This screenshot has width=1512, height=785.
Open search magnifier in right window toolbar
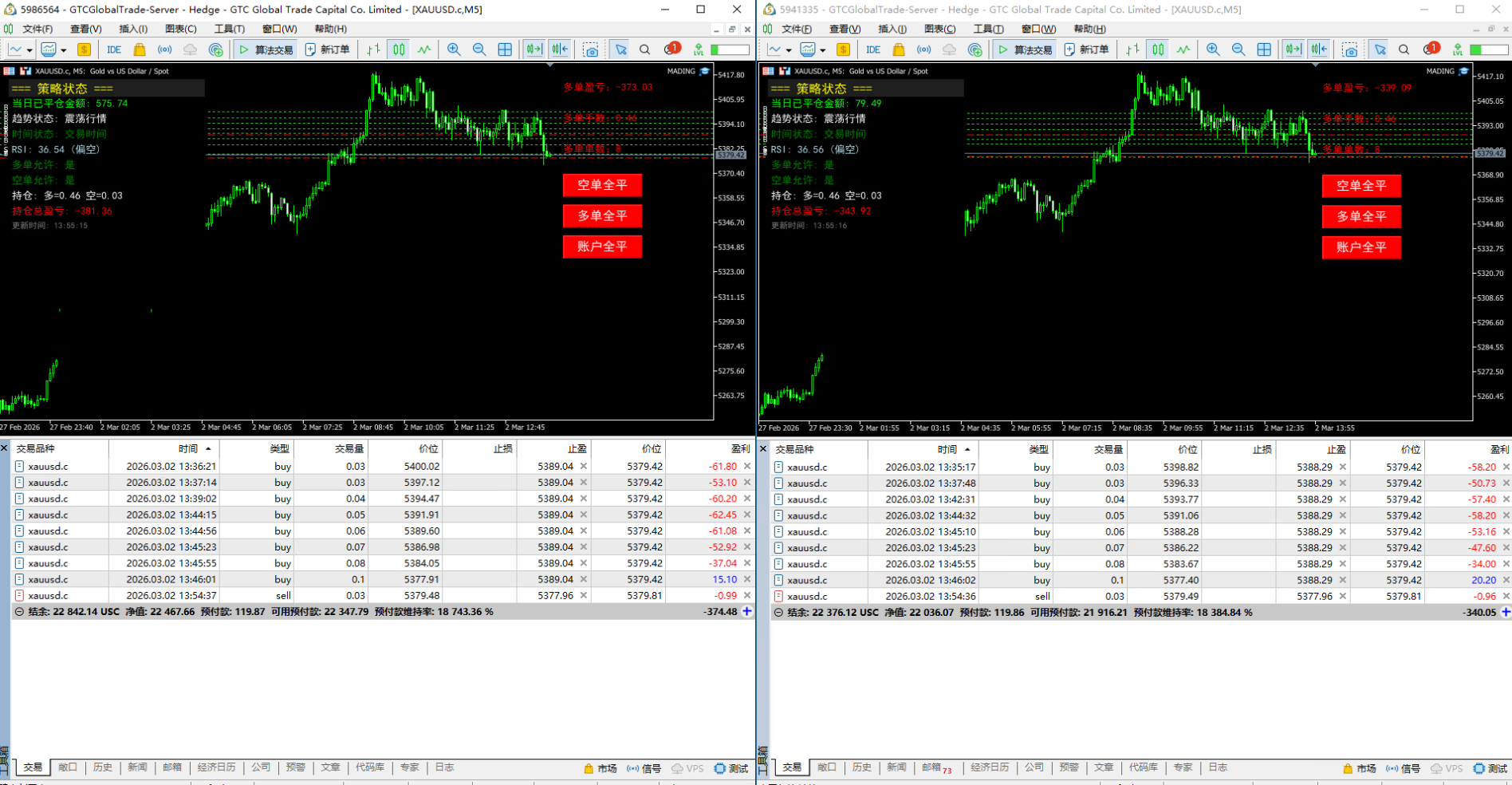1404,49
